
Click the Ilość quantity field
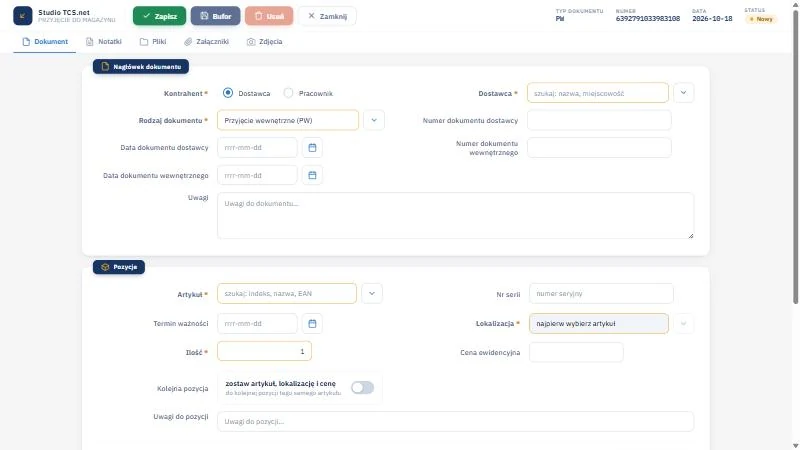point(264,351)
